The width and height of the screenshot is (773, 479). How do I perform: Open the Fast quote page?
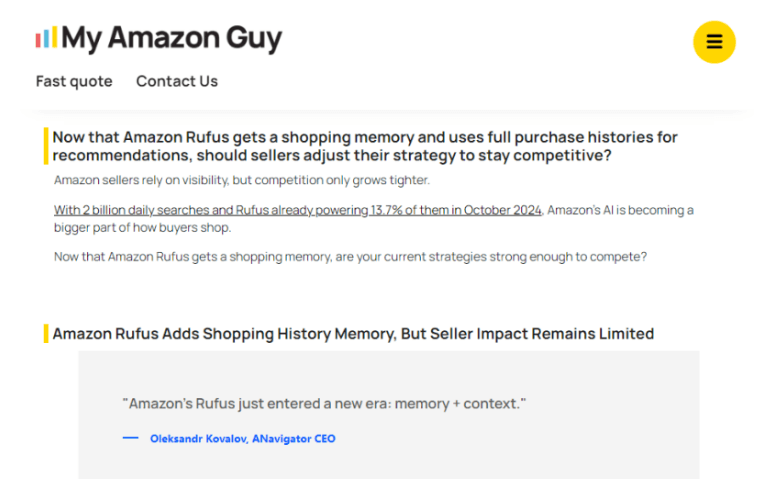(74, 81)
